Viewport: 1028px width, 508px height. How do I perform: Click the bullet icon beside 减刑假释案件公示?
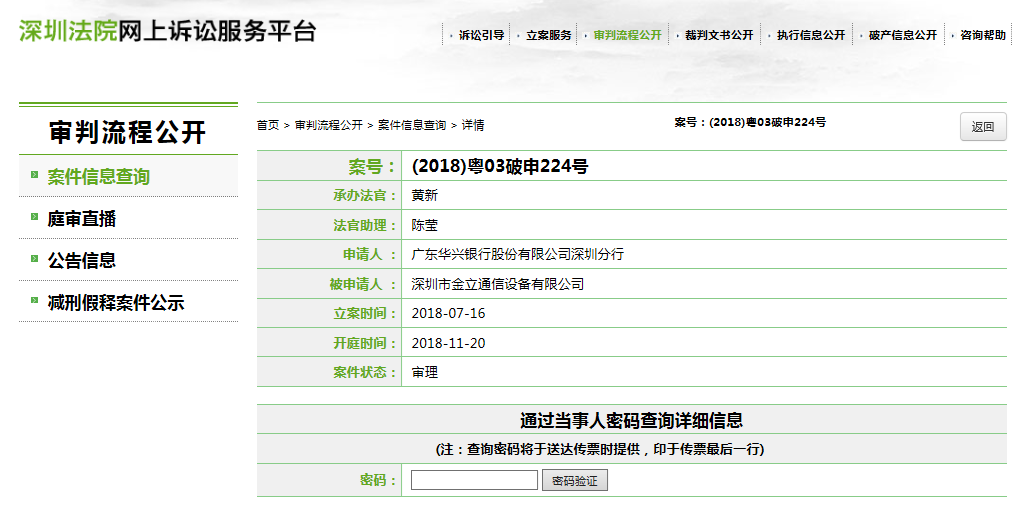tap(34, 301)
